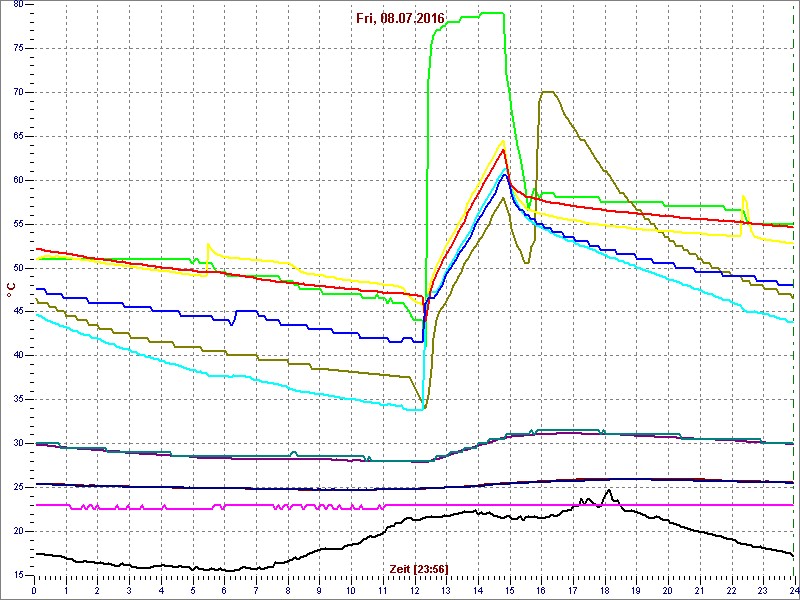Viewport: 800px width, 600px height.
Task: Click hour 18 on the time axis
Action: pos(605,588)
